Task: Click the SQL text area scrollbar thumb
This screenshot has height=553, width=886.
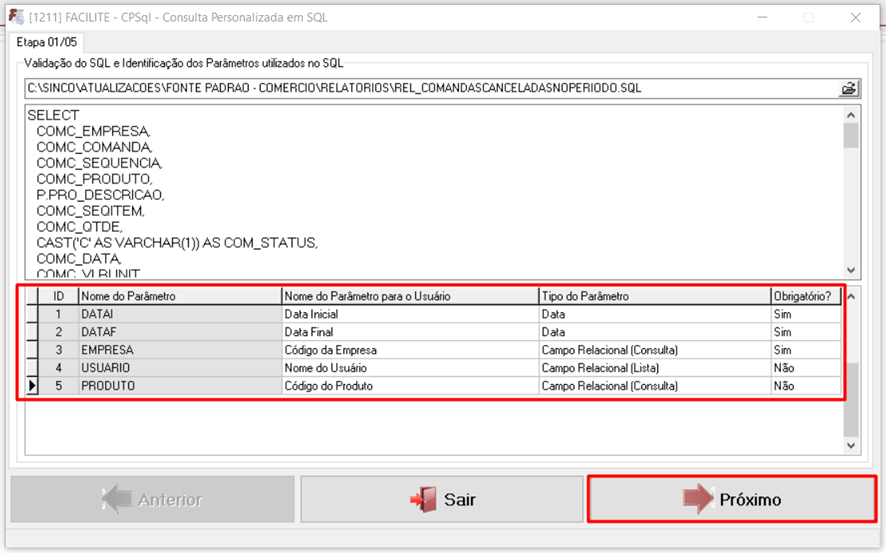Action: (x=851, y=136)
